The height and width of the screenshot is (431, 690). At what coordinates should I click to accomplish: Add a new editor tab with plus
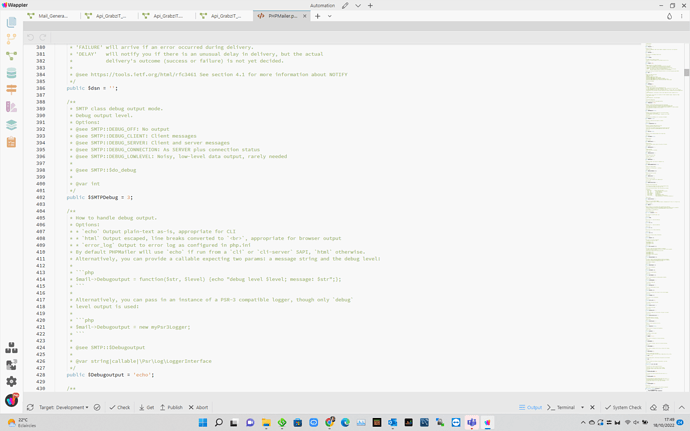(317, 16)
